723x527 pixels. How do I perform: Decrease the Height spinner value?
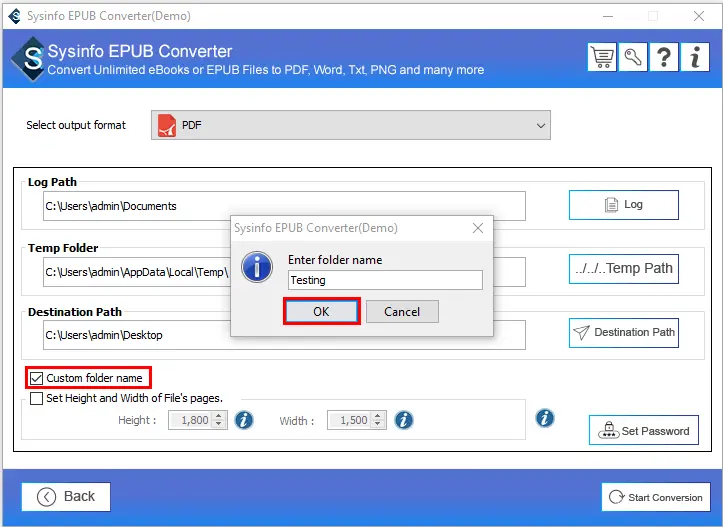(219, 424)
